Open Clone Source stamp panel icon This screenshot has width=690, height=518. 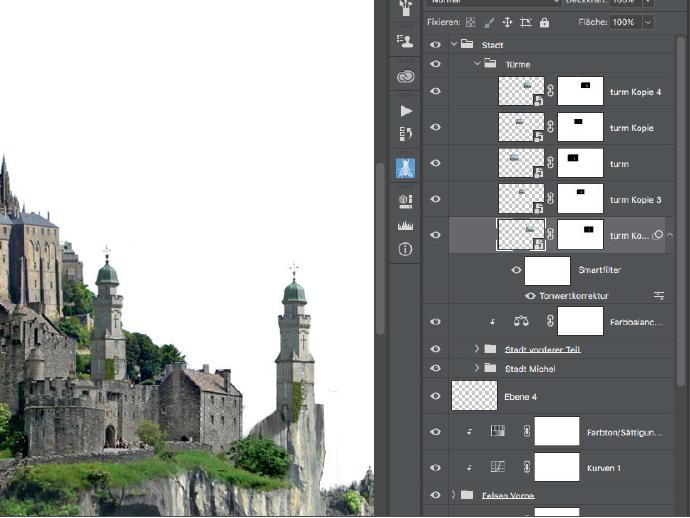405,41
